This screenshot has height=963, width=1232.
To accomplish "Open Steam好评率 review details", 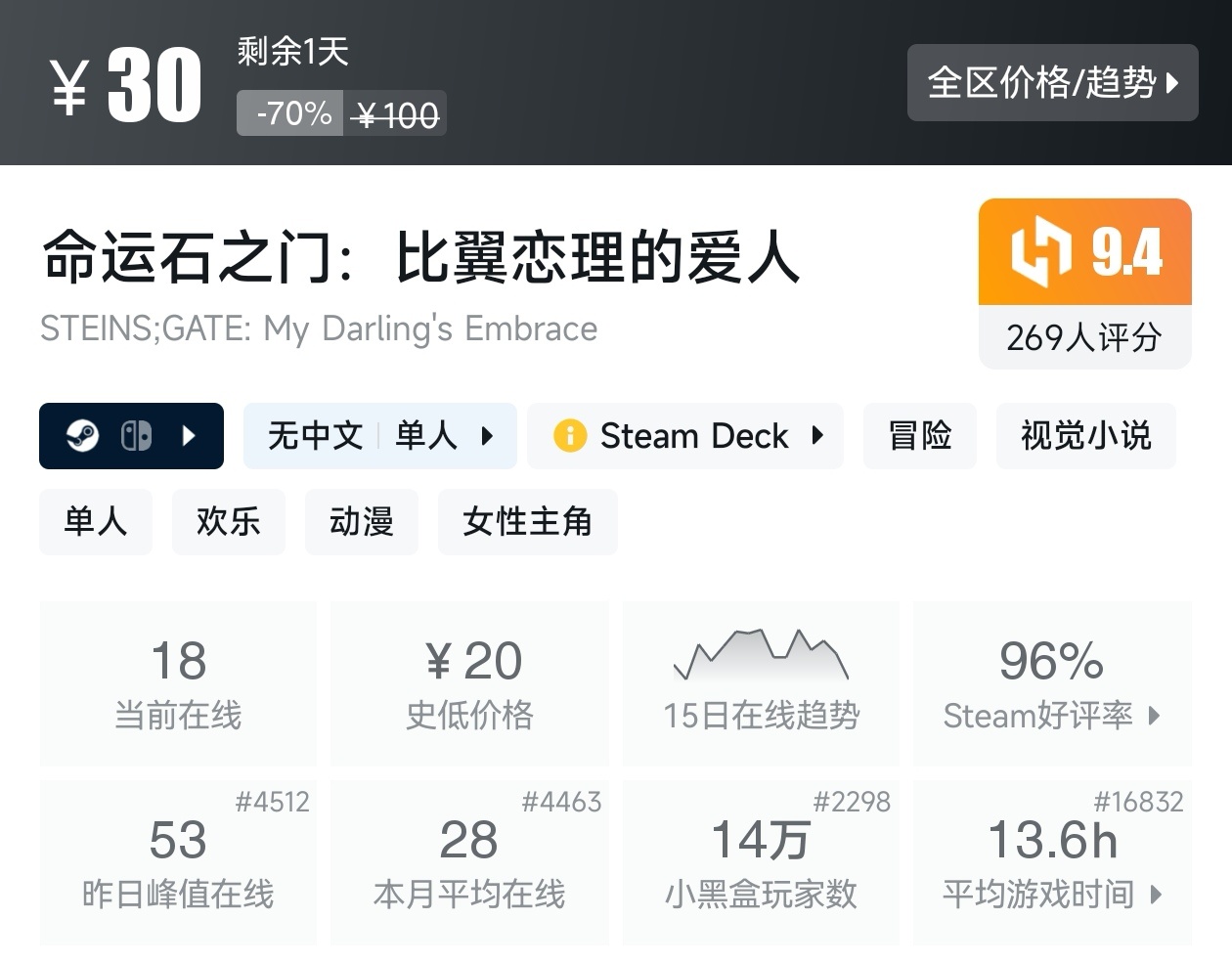I will 1051,683.
